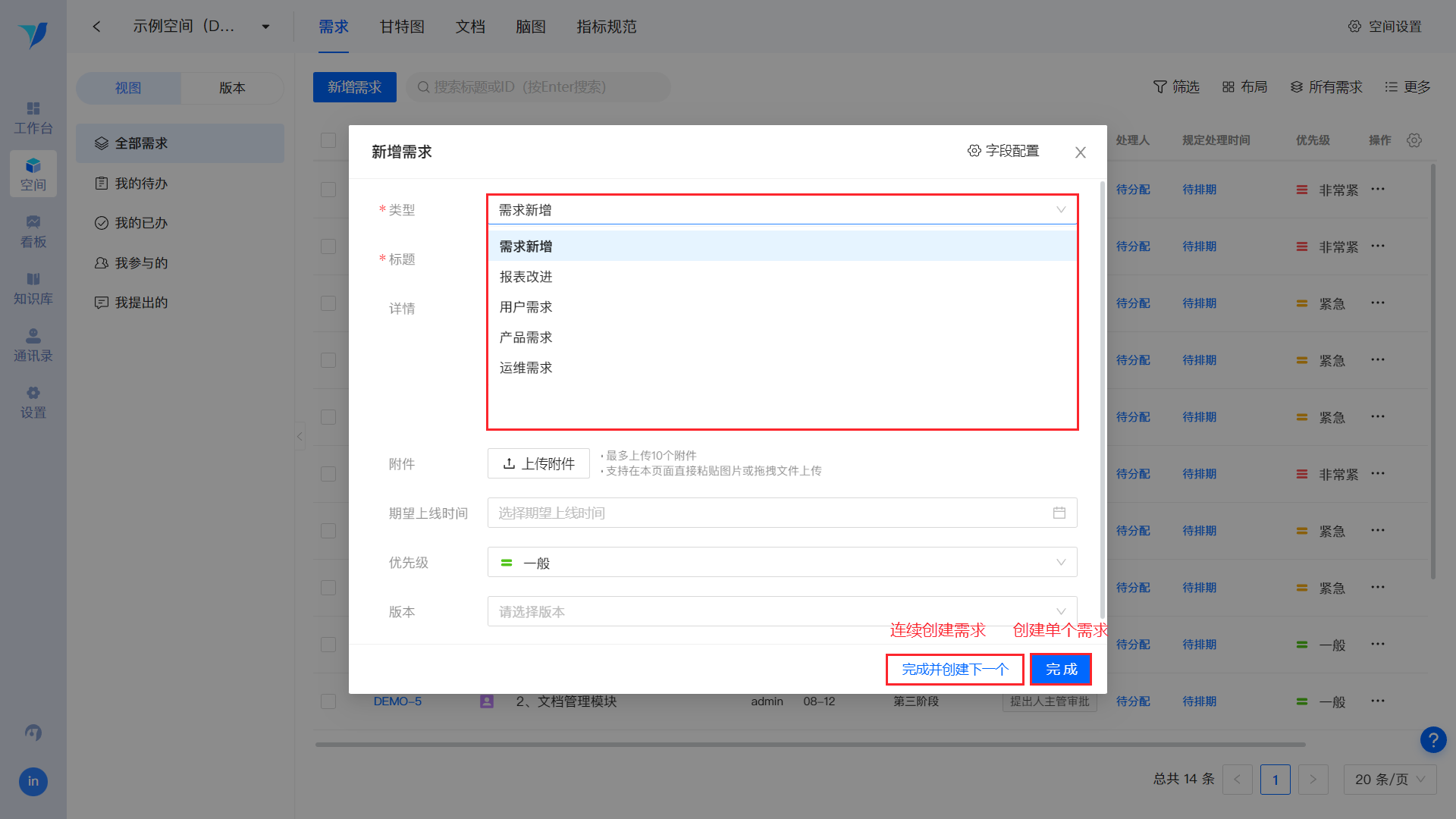The image size is (1456, 819).
Task: Check the topmost requirement row checkbox
Action: [328, 190]
